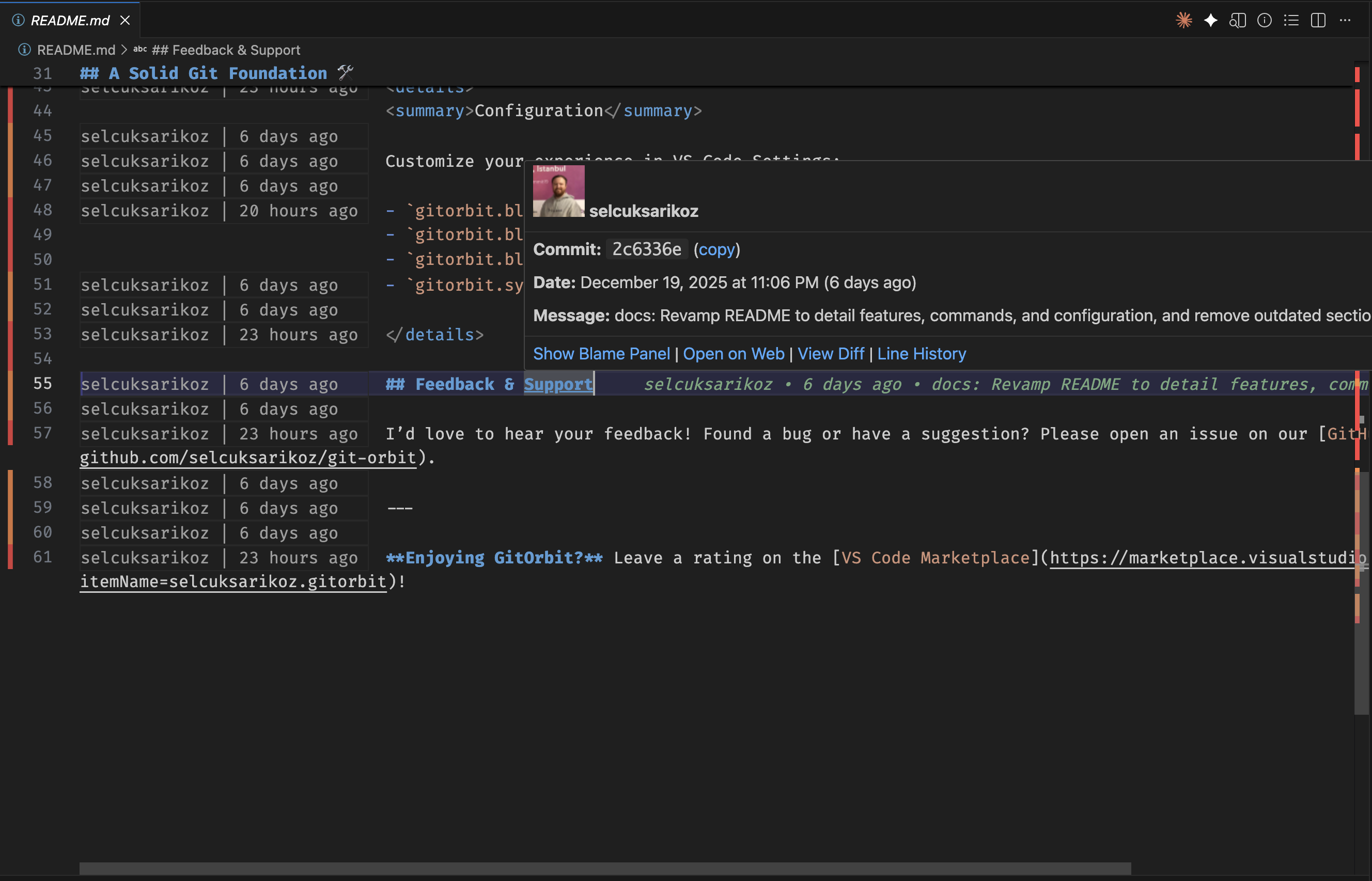
Task: Open the More Actions ellipsis menu
Action: click(x=1345, y=21)
